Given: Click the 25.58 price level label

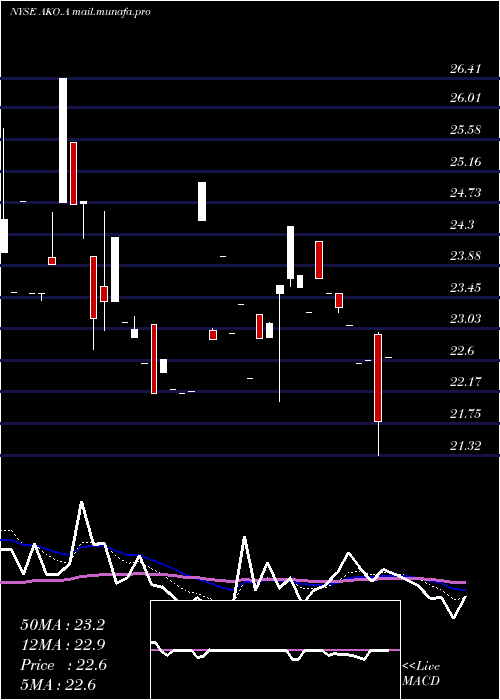Looking at the screenshot, I should [x=466, y=130].
